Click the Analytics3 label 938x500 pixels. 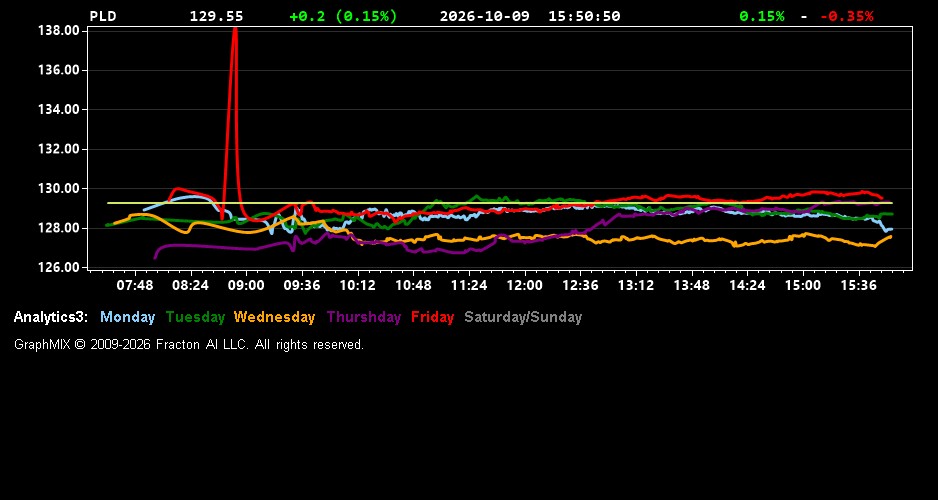51,318
